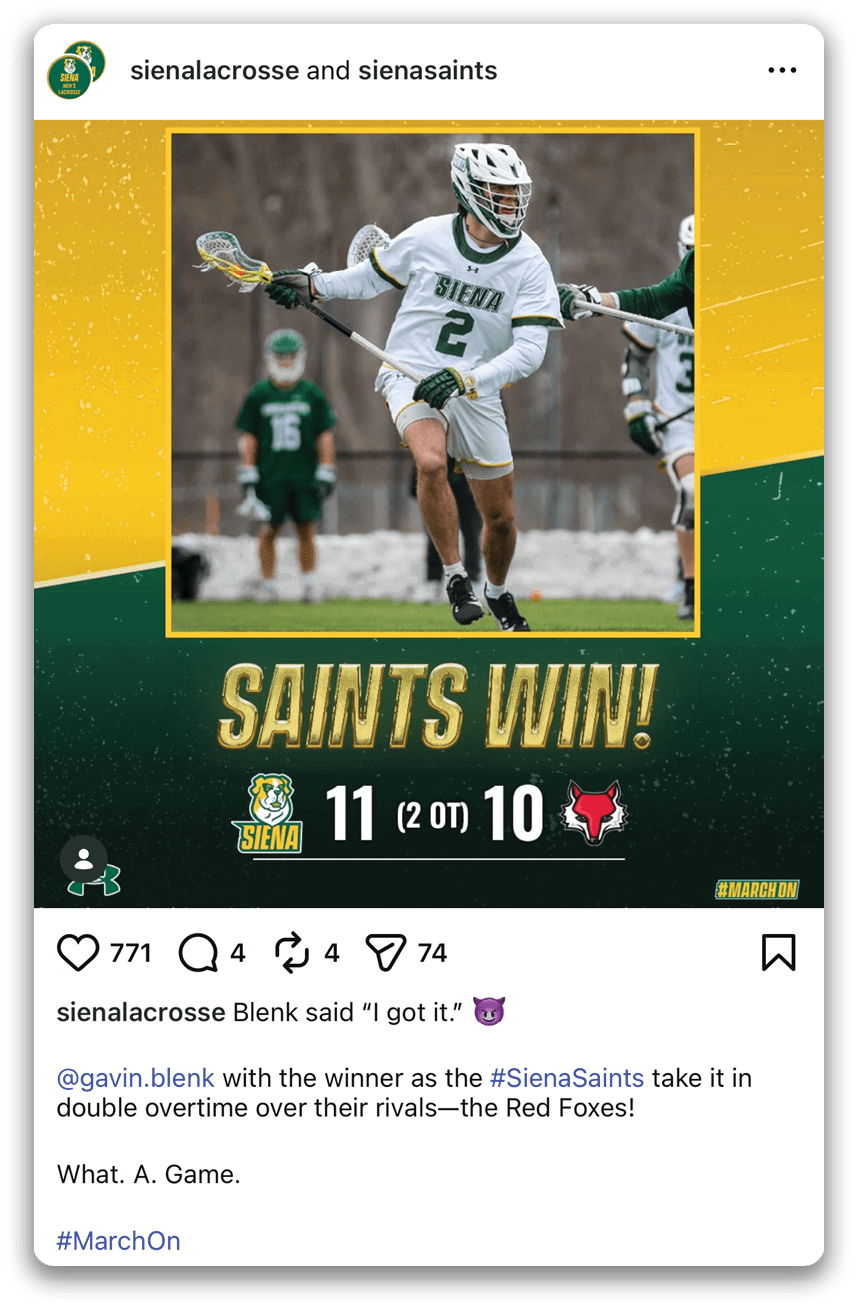The height and width of the screenshot is (1308, 858).
Task: Click the Siena bulldog logo in scoreboard
Action: coord(268,813)
